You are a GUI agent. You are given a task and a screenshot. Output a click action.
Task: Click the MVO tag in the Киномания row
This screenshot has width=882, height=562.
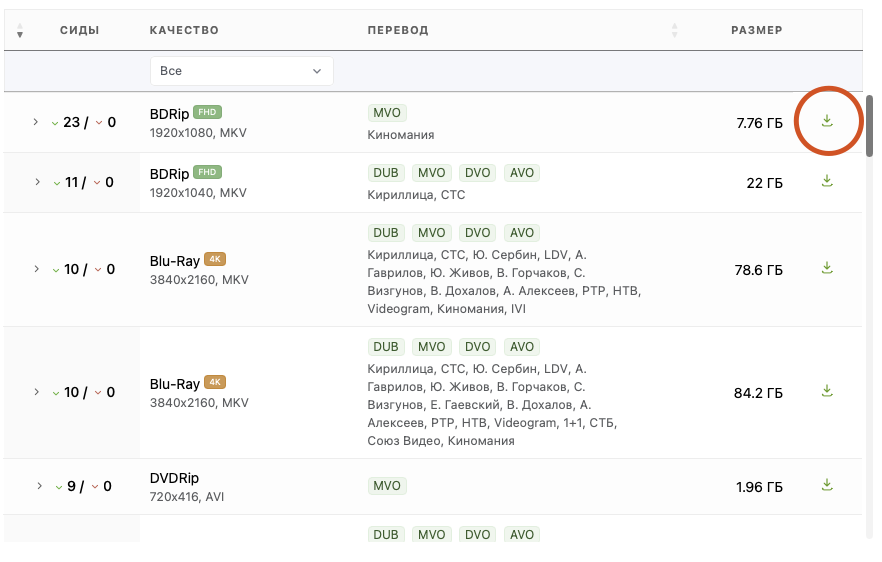[387, 113]
